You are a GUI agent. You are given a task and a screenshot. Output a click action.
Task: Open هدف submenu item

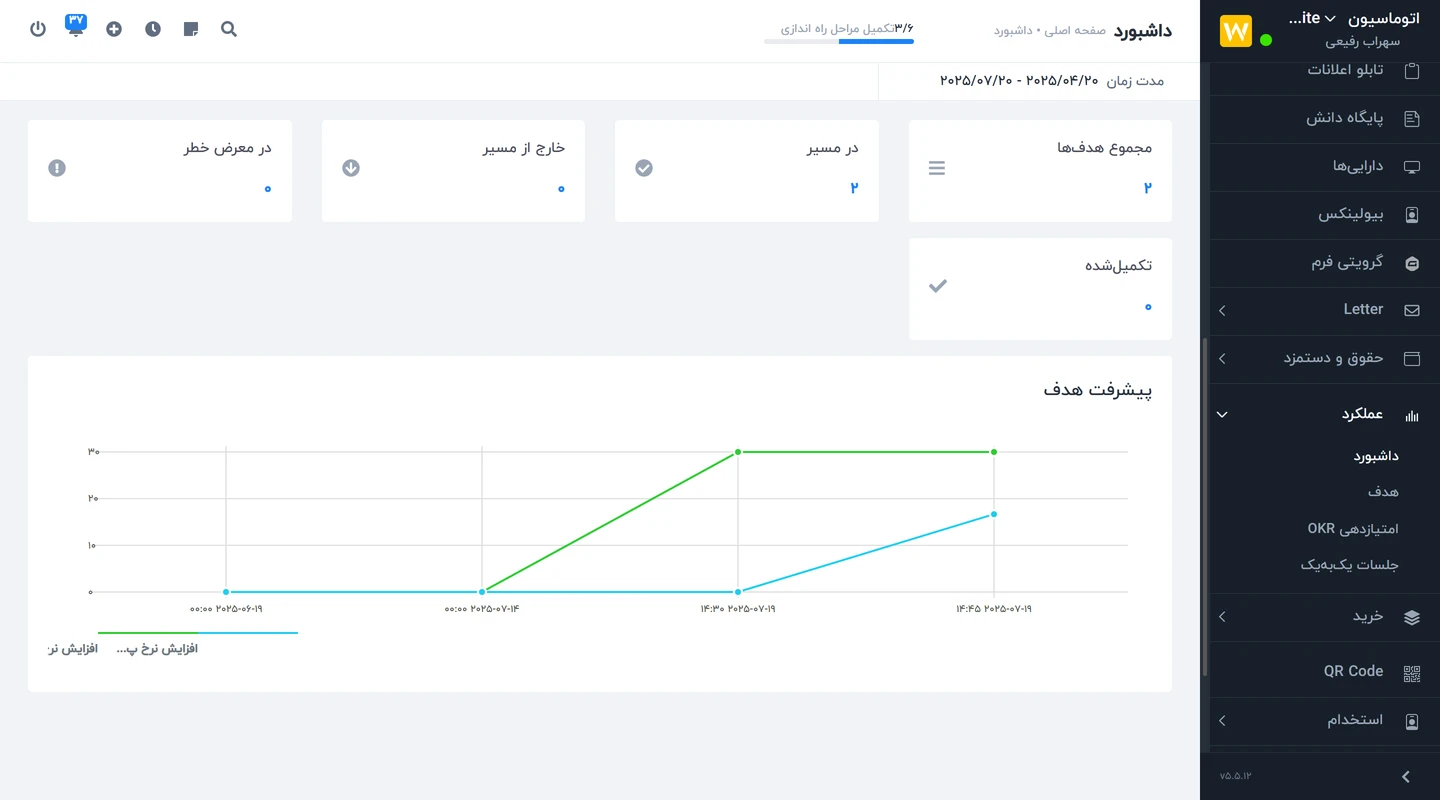(1383, 492)
